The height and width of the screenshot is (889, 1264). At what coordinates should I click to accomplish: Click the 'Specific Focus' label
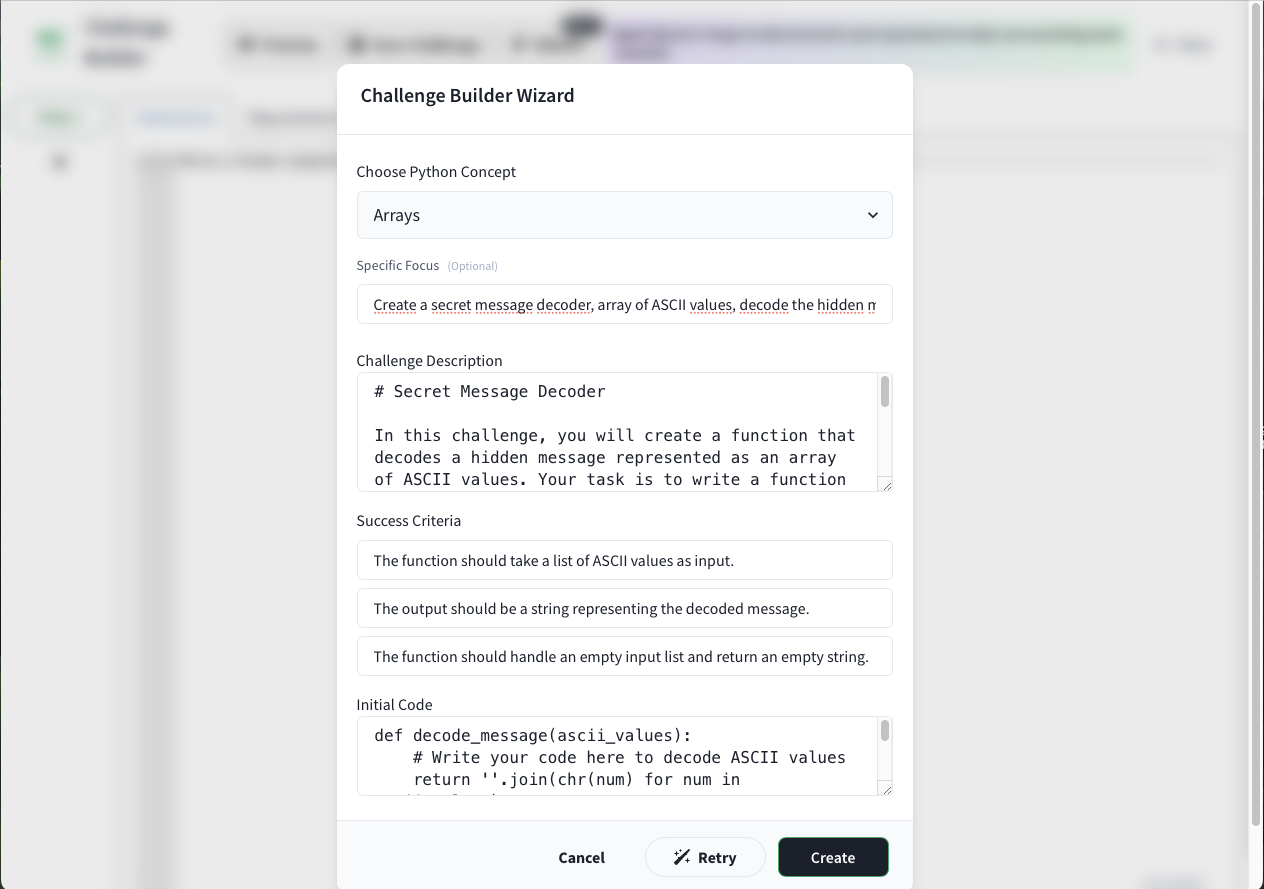[398, 266]
